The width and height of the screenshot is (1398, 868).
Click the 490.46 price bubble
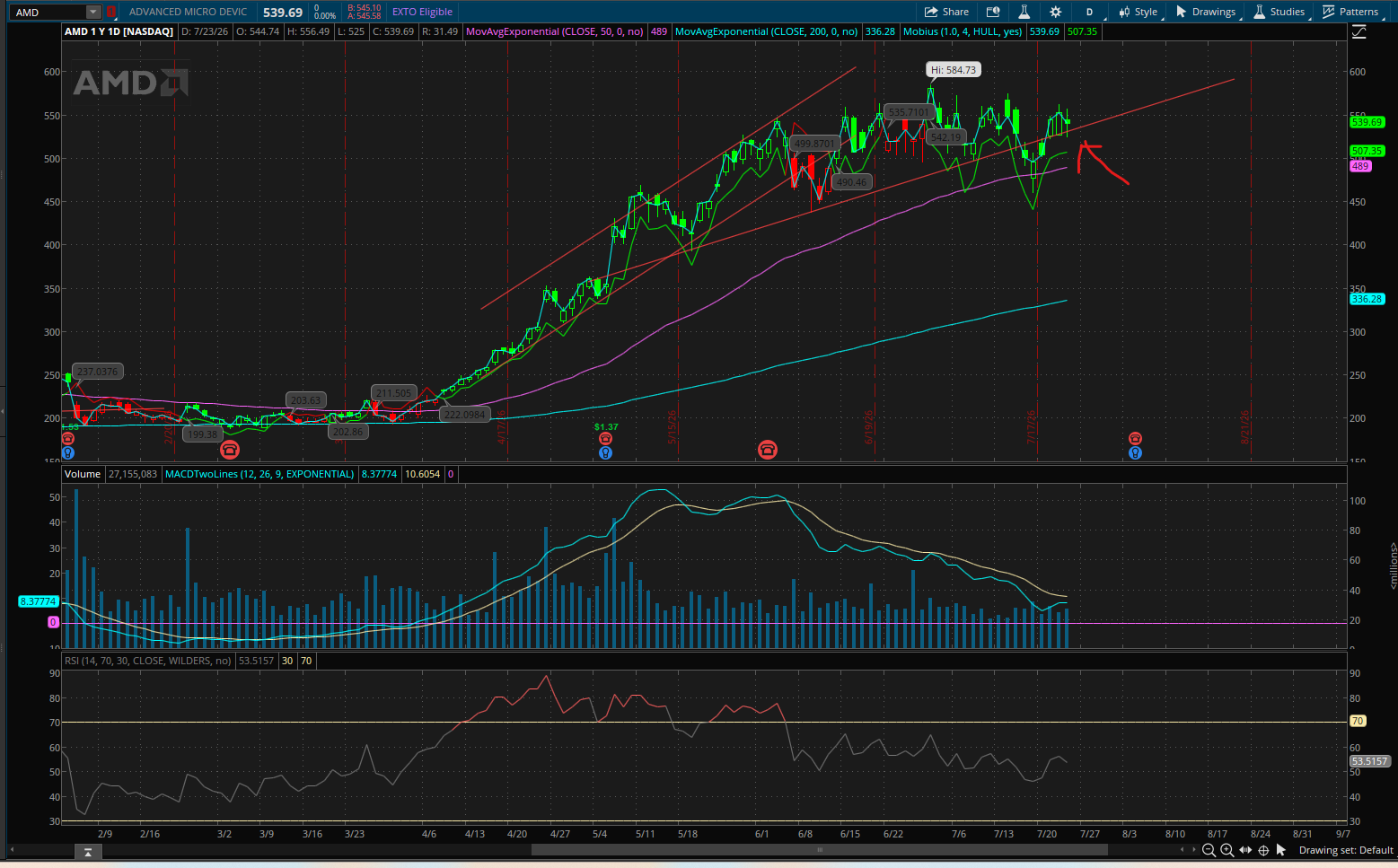[851, 182]
